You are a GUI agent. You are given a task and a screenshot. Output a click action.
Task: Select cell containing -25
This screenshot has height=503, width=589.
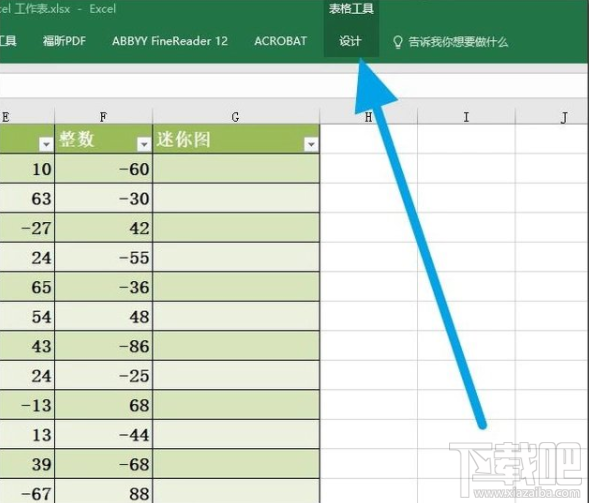pyautogui.click(x=104, y=376)
